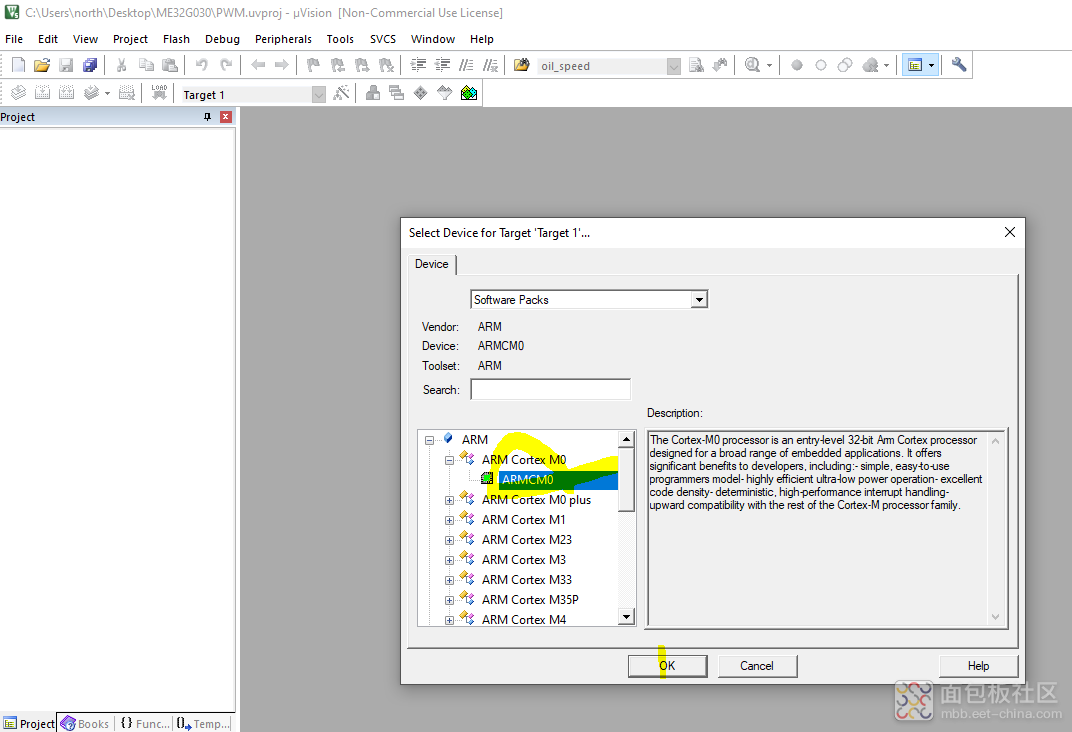This screenshot has height=732, width=1072.
Task: Start the debug session icon
Action: click(752, 65)
